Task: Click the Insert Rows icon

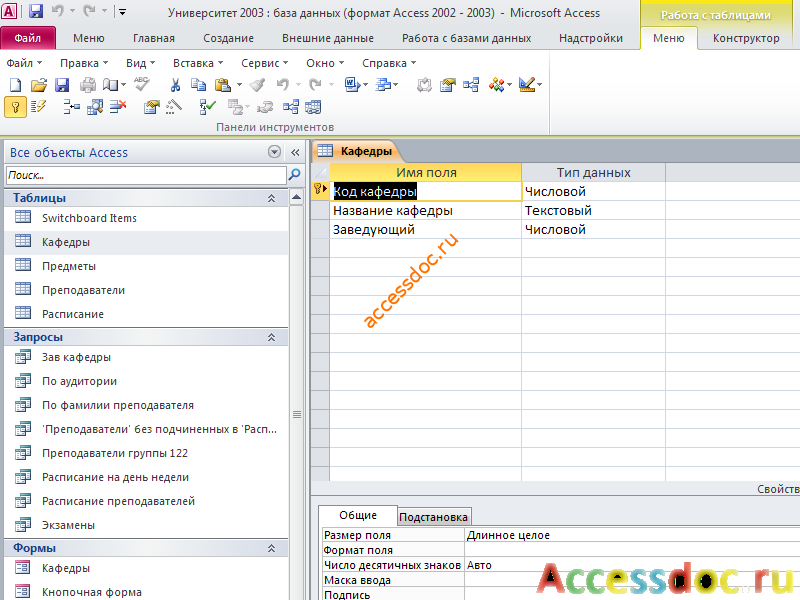Action: pyautogui.click(x=71, y=107)
